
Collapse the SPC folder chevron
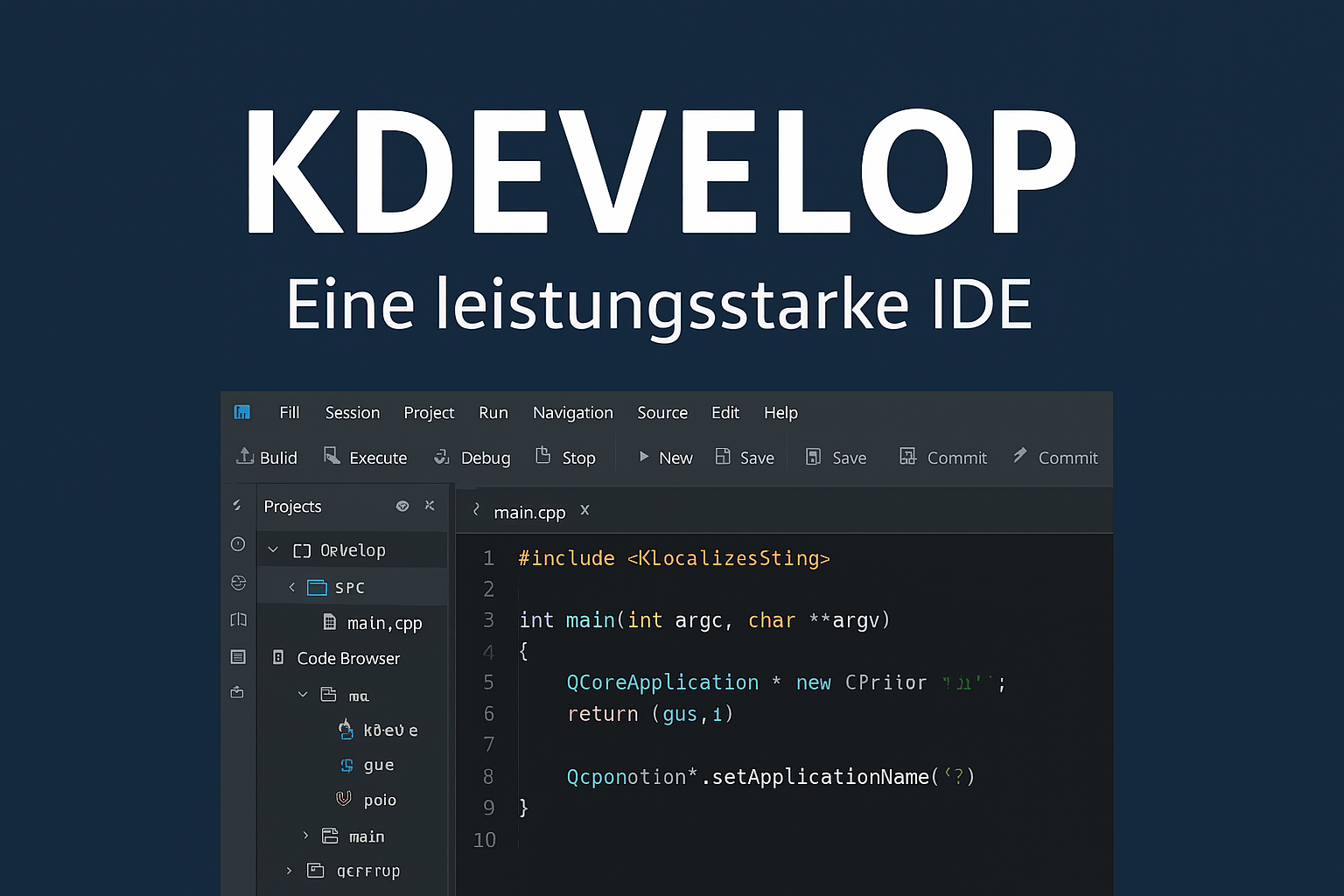pos(291,587)
